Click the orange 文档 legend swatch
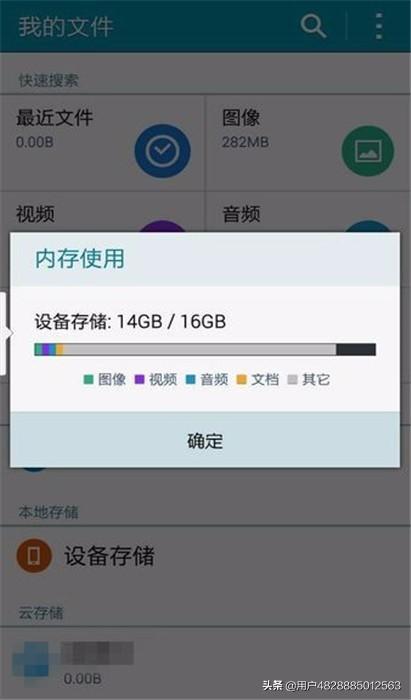411x700 pixels. [241, 379]
